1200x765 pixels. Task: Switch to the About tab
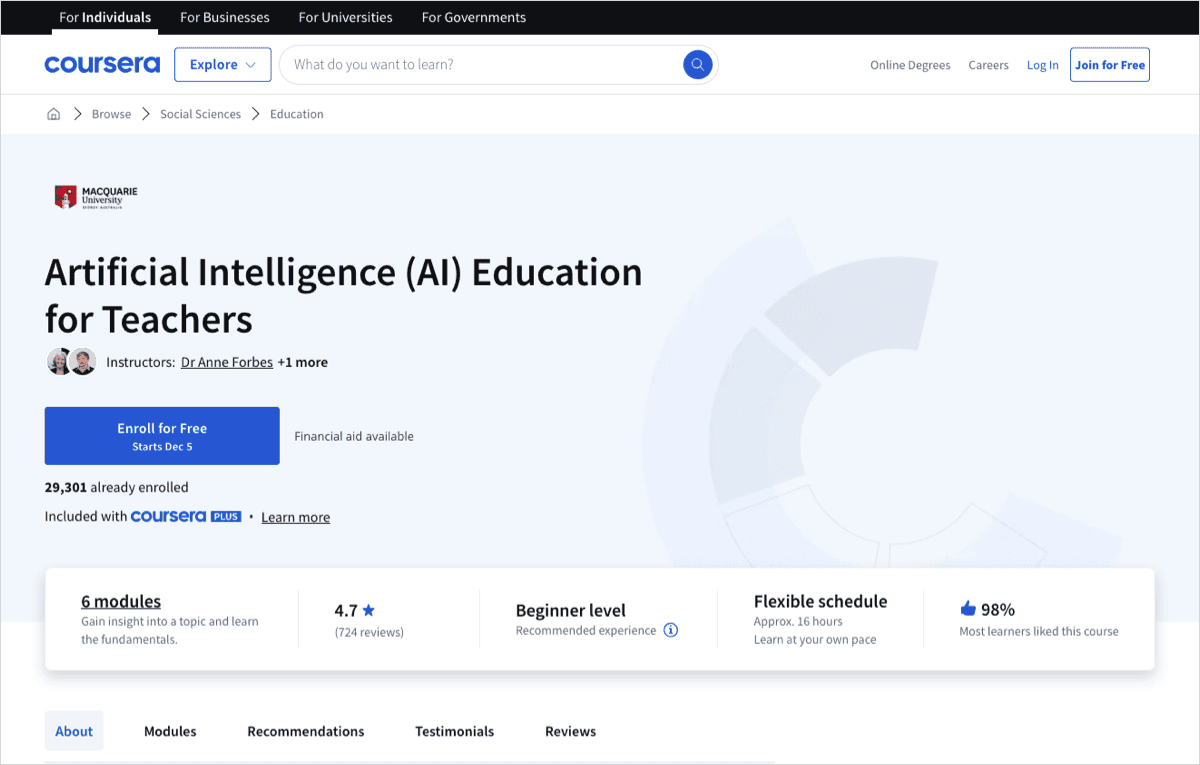click(74, 731)
